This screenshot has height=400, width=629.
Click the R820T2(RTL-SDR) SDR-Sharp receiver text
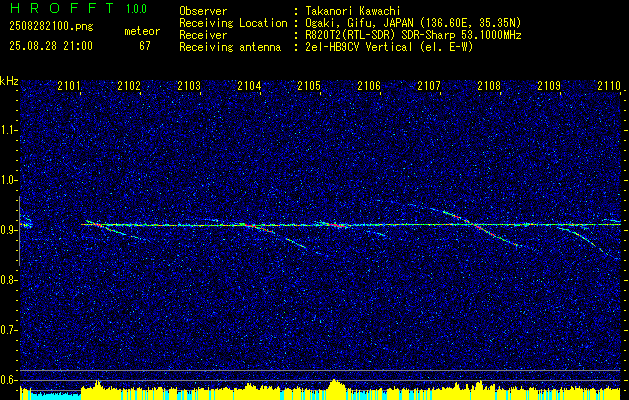pos(413,35)
